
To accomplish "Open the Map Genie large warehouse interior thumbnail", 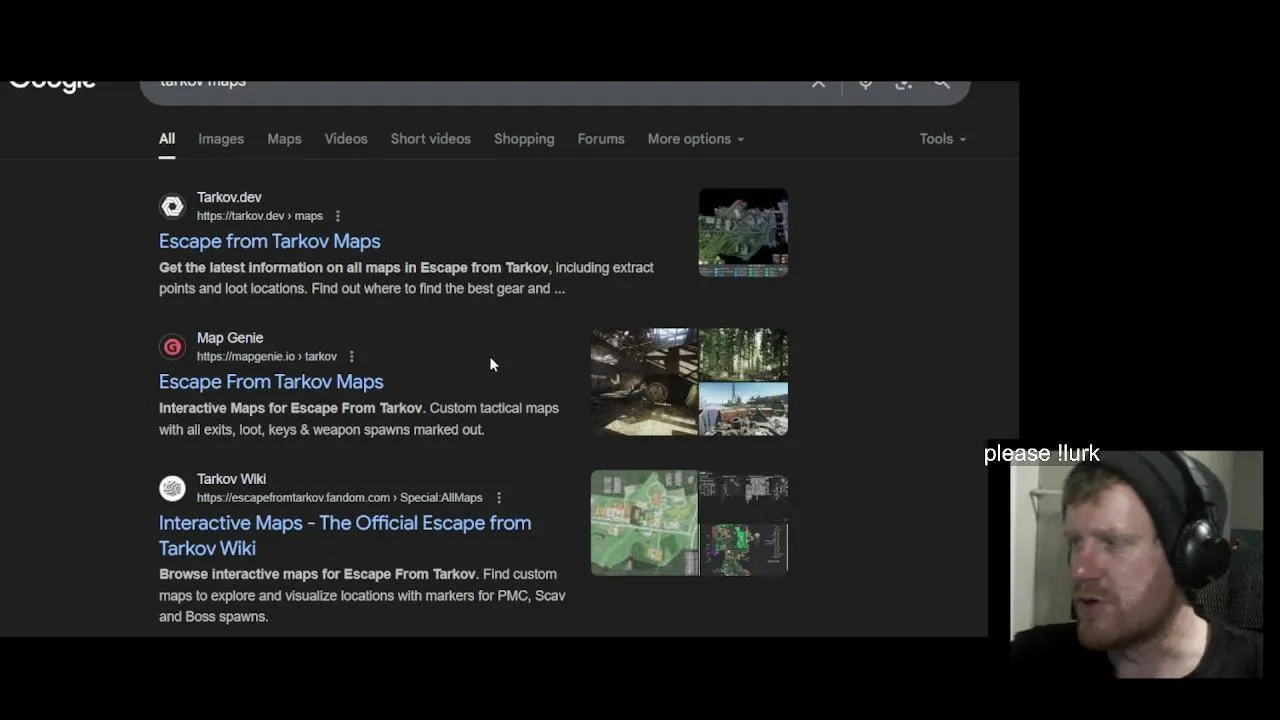I will tap(644, 382).
